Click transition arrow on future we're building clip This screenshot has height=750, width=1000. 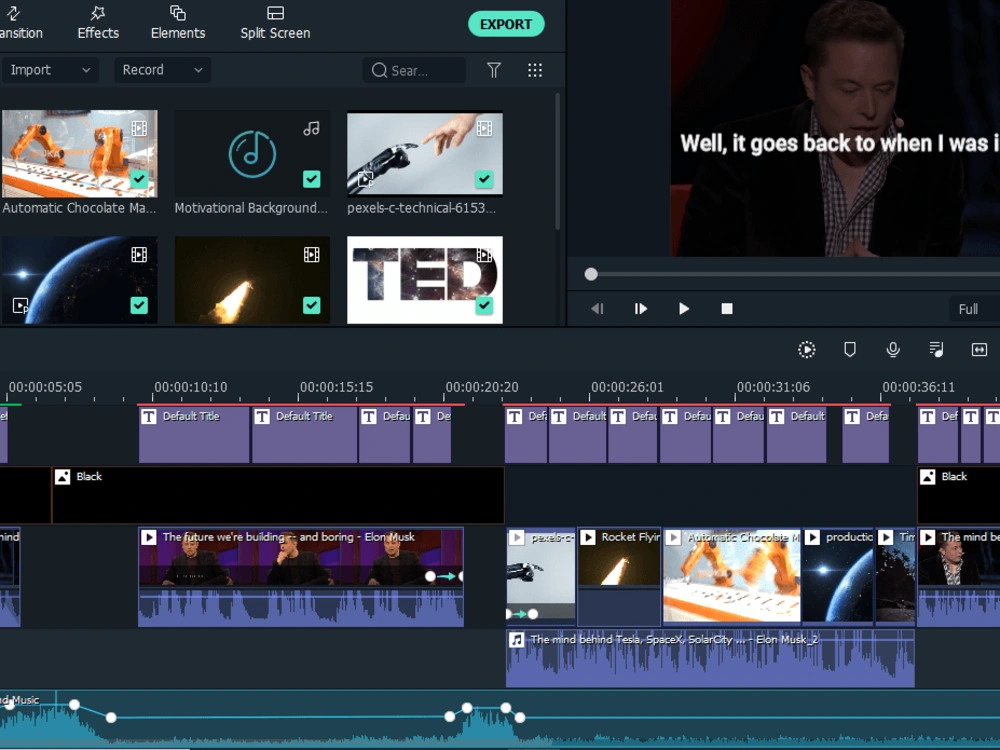coord(445,576)
